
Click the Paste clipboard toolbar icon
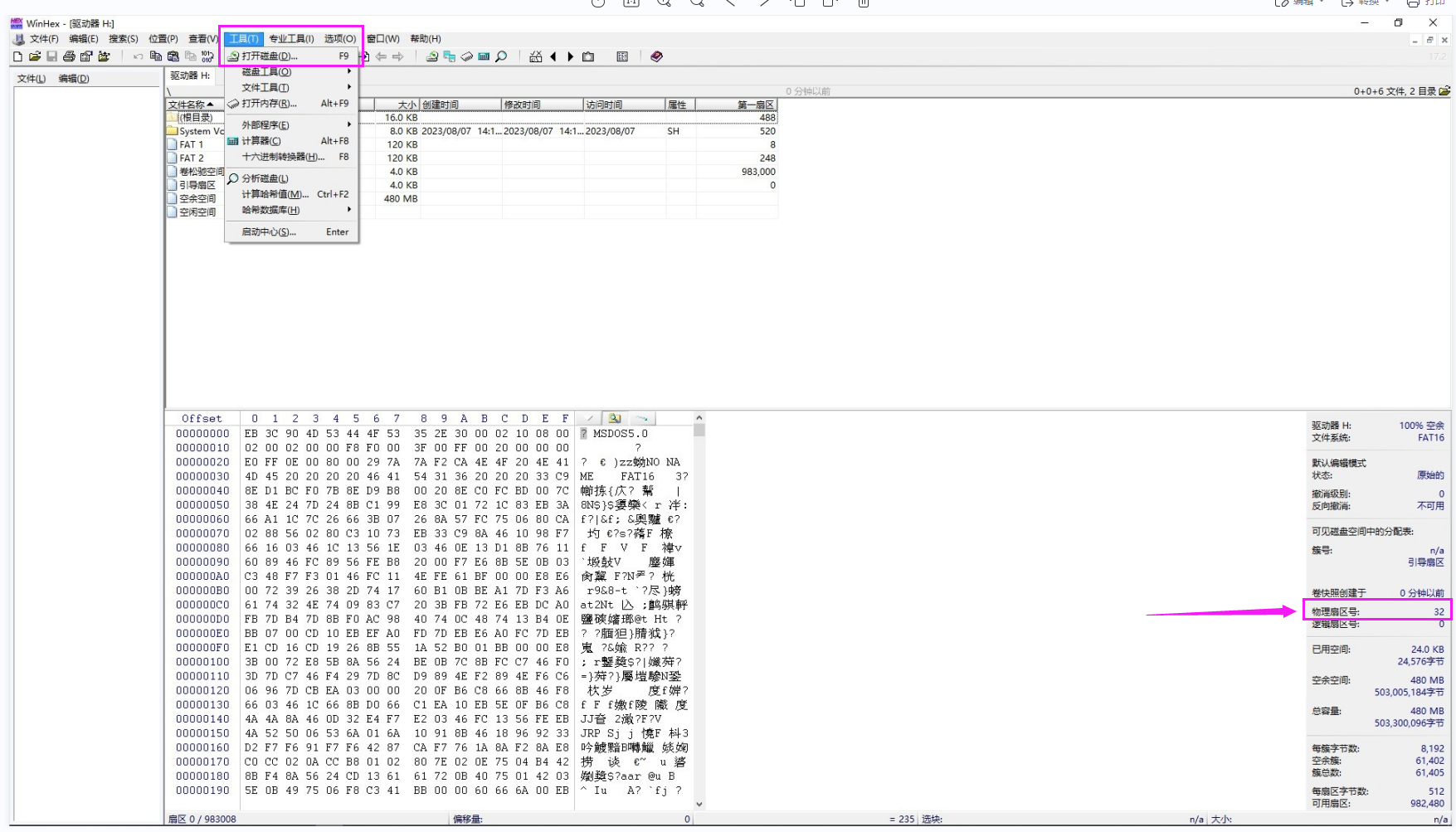click(173, 56)
